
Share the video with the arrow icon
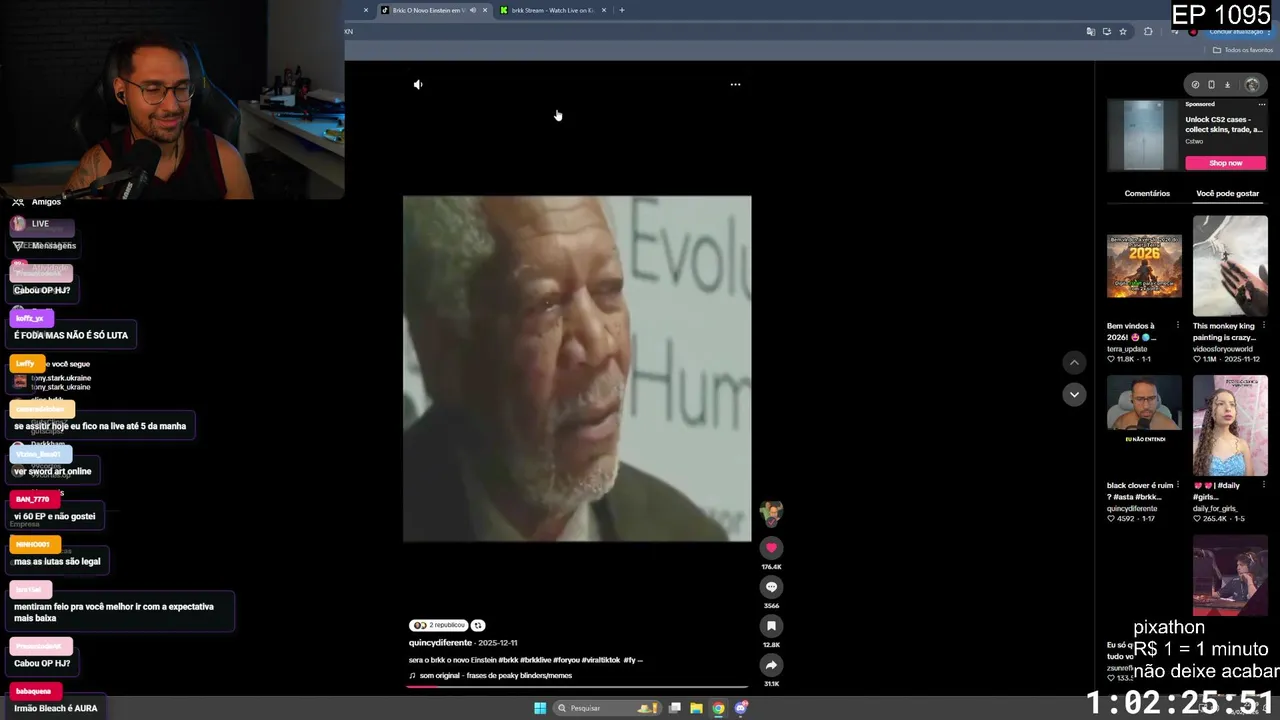[771, 665]
